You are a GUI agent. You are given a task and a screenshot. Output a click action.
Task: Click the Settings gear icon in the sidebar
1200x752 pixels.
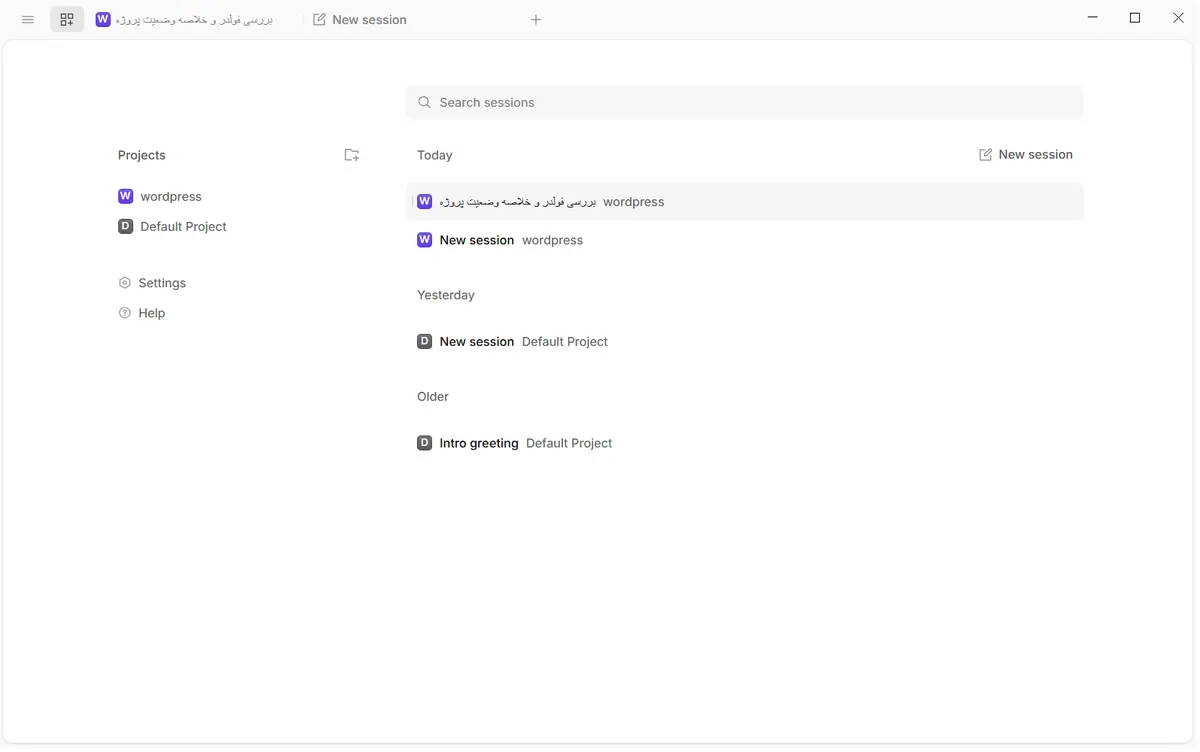click(x=125, y=283)
